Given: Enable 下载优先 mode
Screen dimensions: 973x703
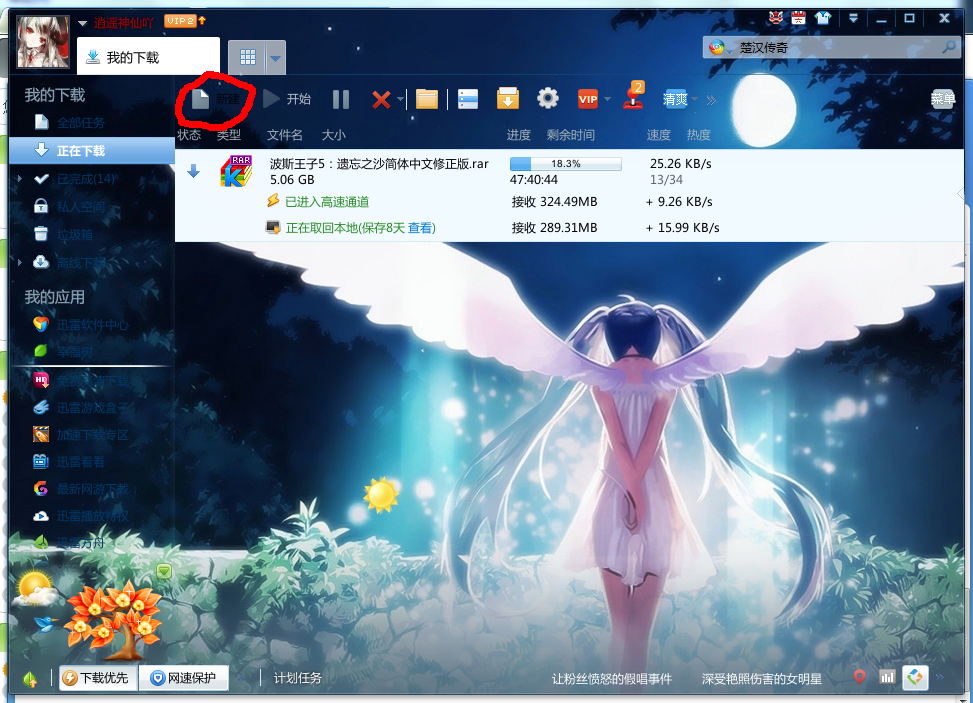Looking at the screenshot, I should point(99,678).
